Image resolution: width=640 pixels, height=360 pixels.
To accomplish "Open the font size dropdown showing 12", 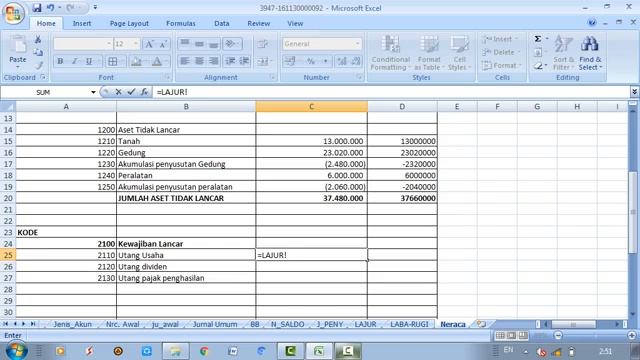I will [x=136, y=44].
